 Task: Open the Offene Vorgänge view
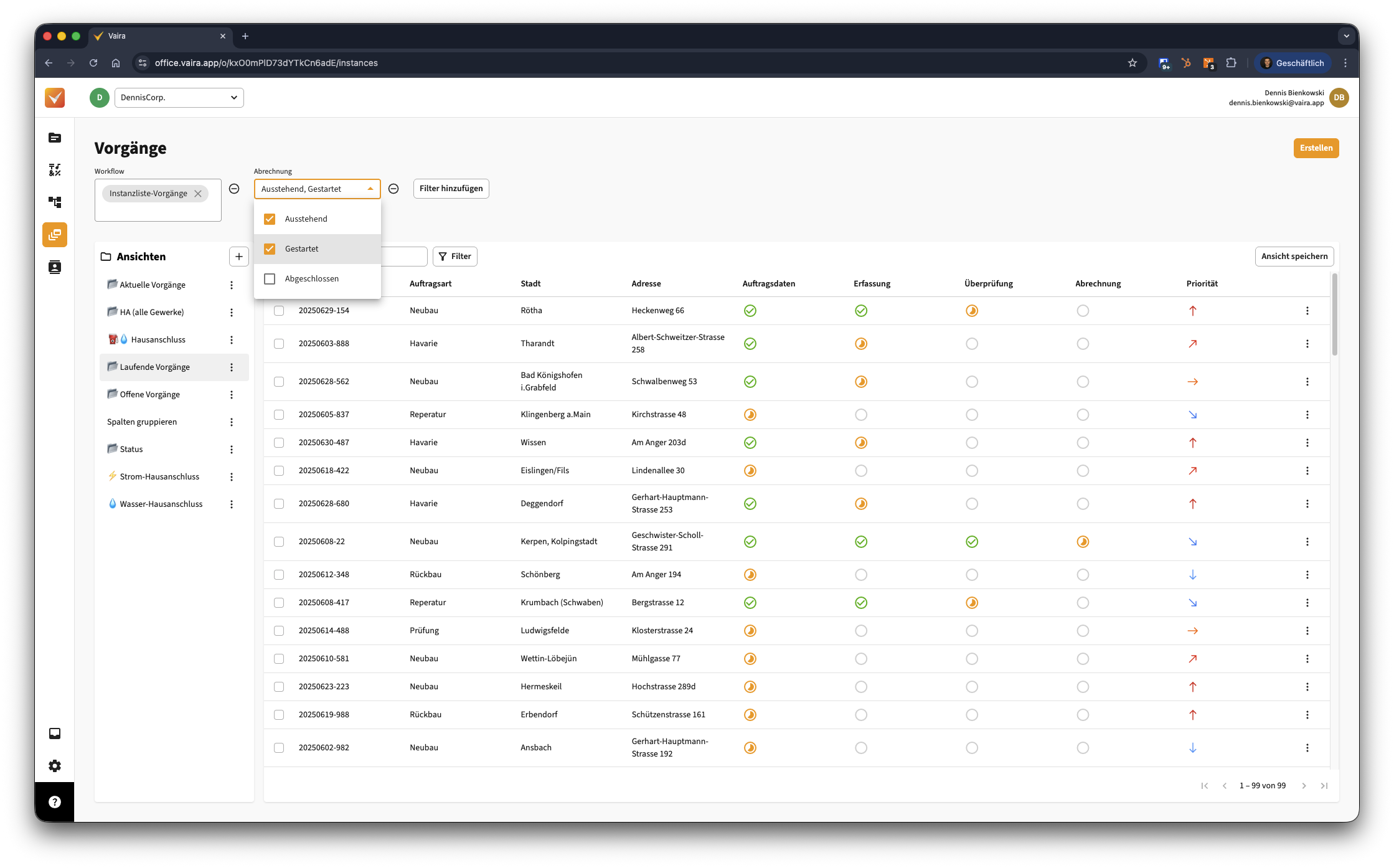tap(149, 394)
